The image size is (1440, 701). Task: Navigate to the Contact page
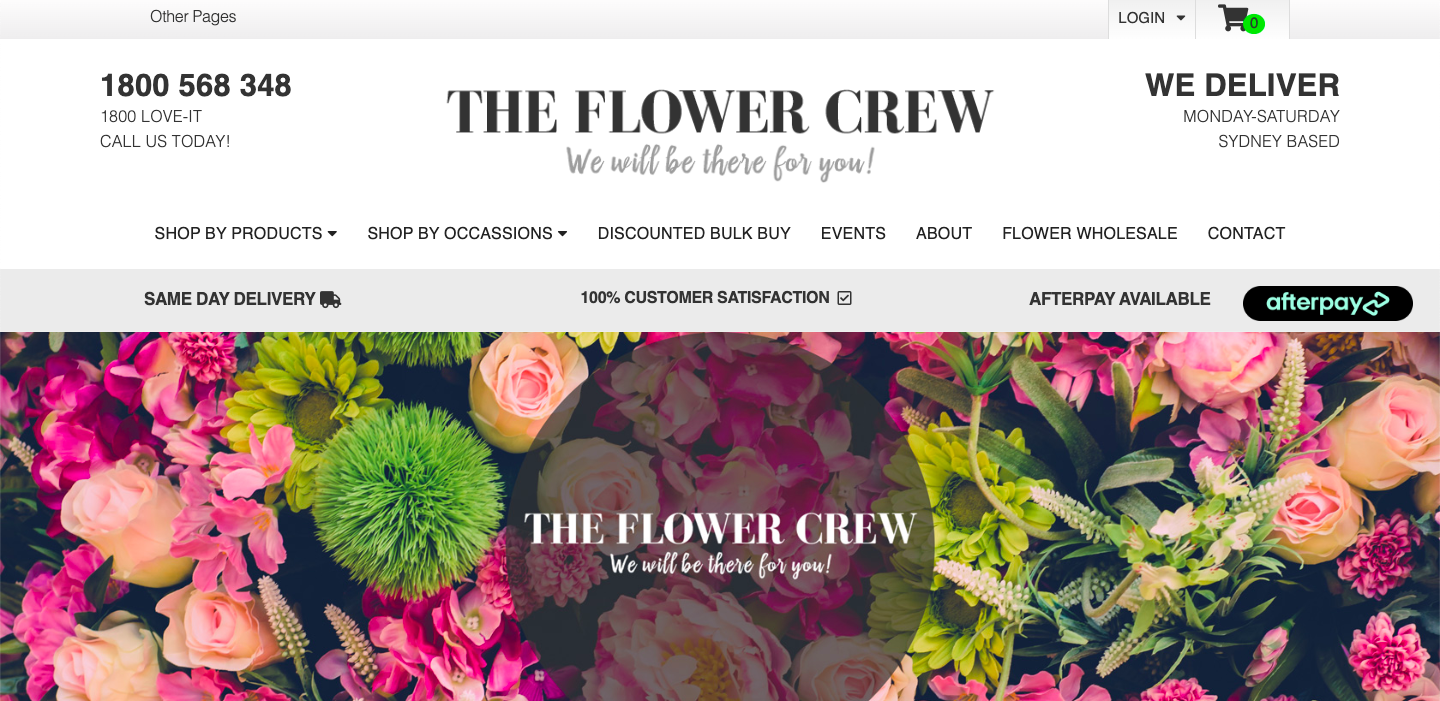coord(1246,233)
